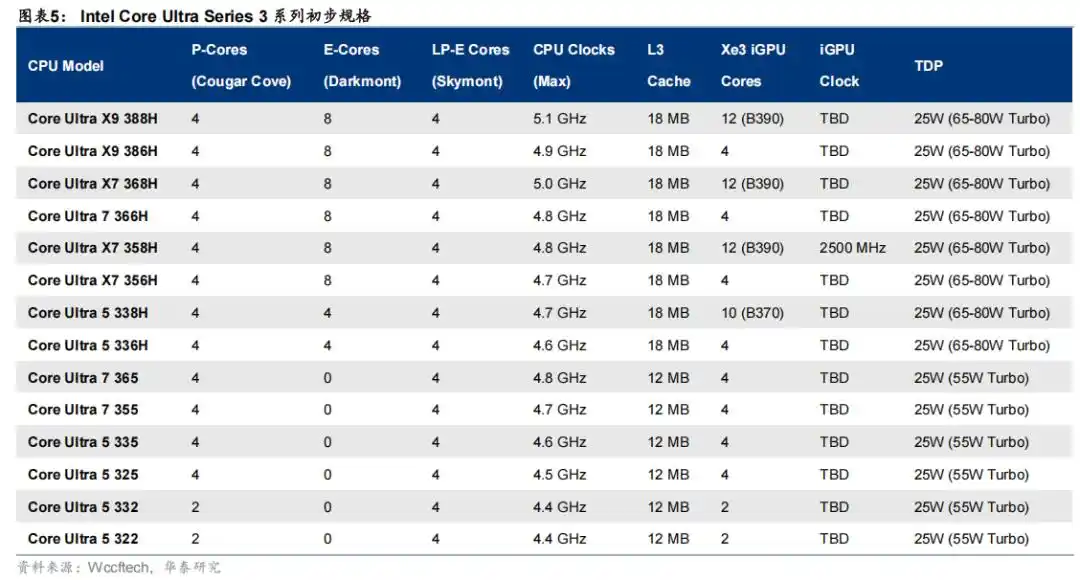The width and height of the screenshot is (1080, 580).
Task: Click the Xe3 iGPU Cores header
Action: pos(752,66)
